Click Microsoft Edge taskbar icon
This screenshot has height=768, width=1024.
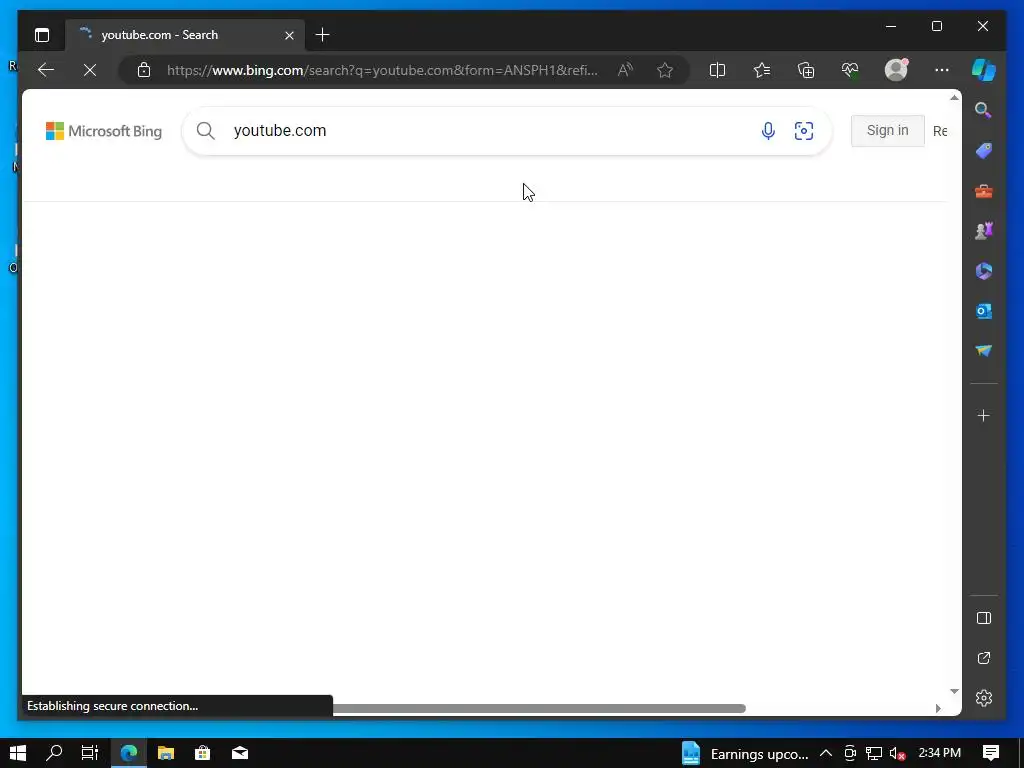tap(129, 754)
